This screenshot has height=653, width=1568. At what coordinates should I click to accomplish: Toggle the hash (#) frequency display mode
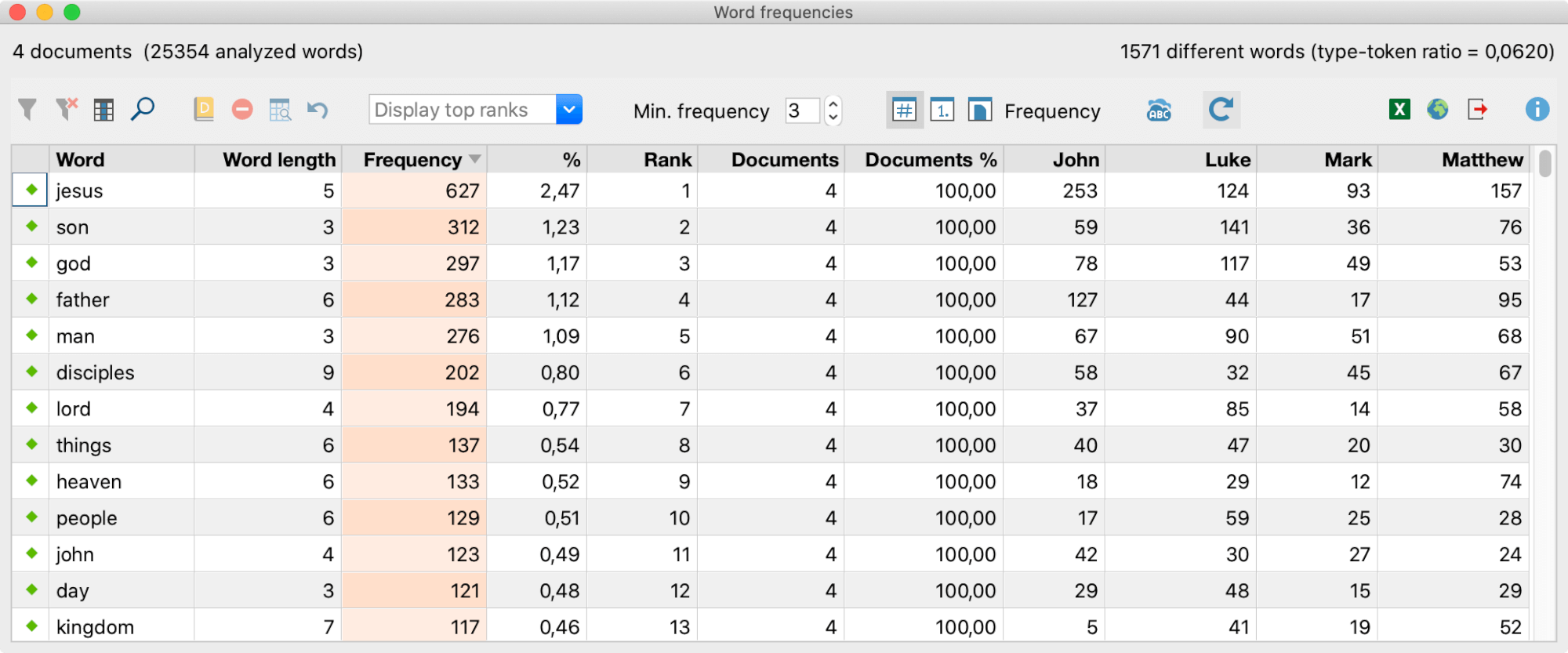pos(904,111)
